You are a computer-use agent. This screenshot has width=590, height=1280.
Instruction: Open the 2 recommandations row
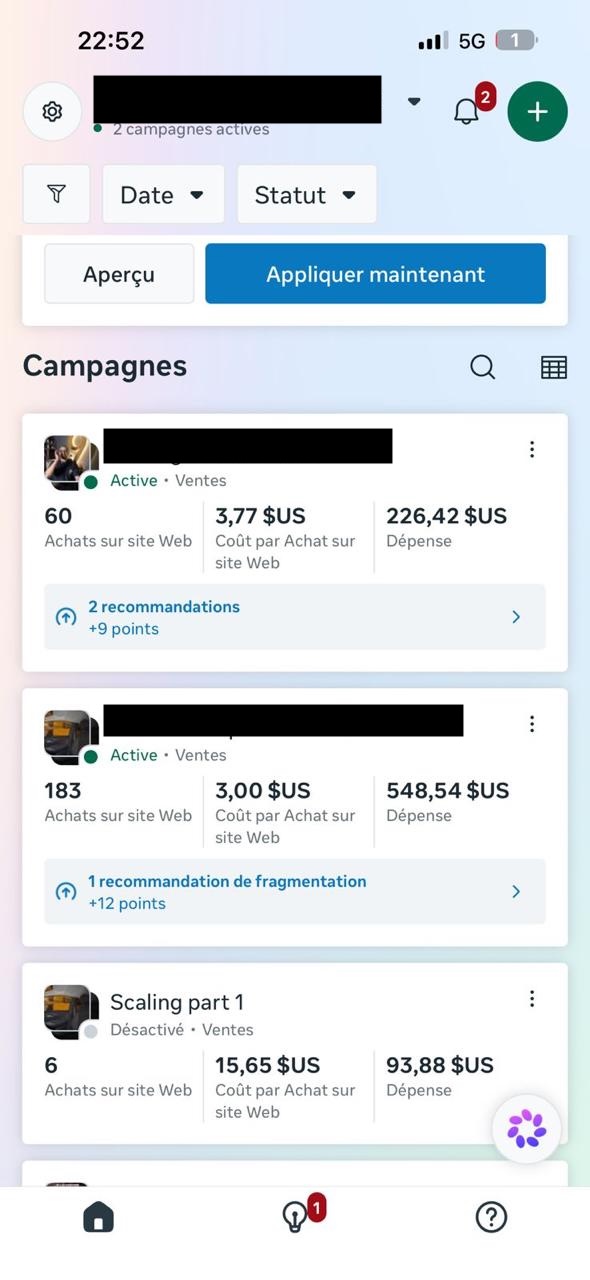tap(295, 617)
